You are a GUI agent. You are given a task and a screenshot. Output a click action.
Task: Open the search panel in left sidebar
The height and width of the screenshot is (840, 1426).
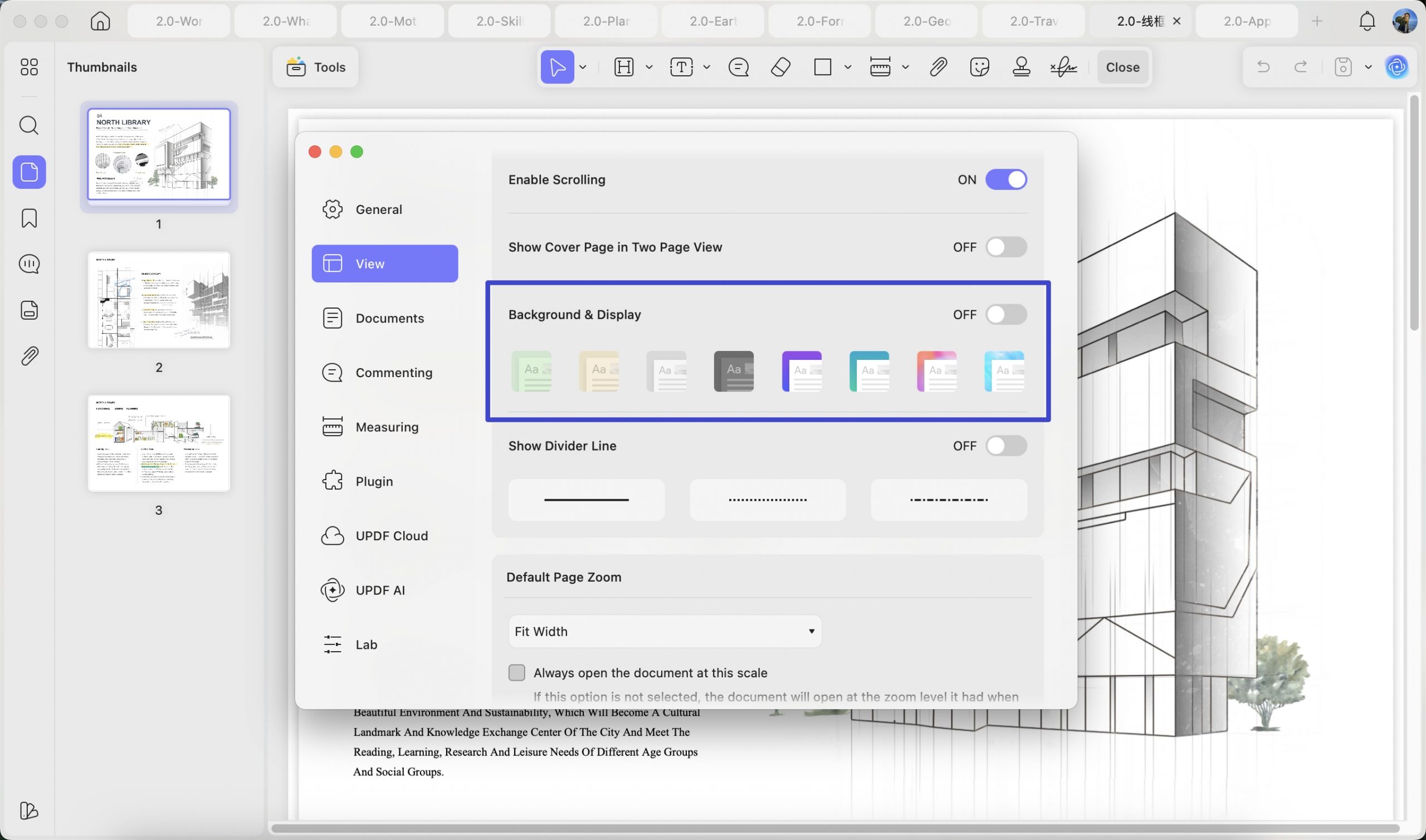pos(29,125)
